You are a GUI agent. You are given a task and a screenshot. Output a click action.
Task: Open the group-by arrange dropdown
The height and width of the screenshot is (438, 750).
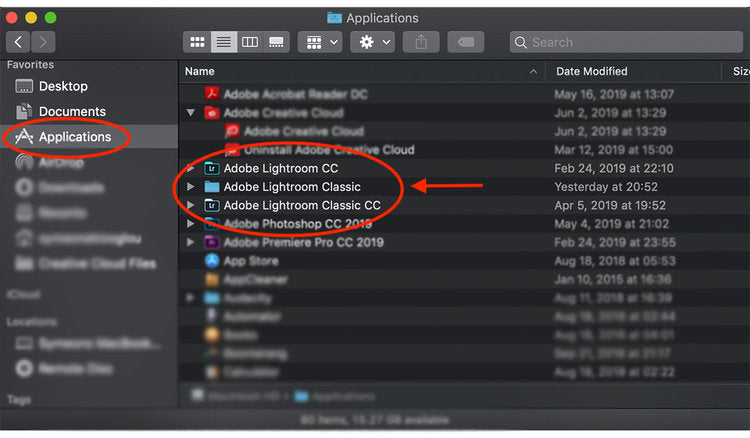(321, 42)
